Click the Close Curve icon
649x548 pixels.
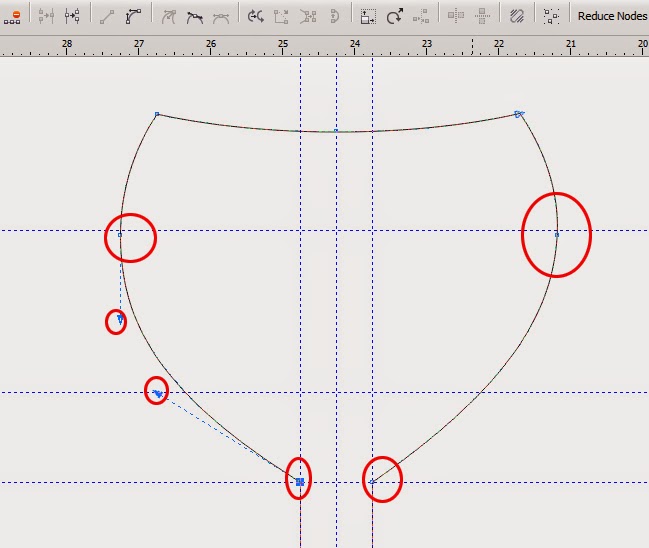334,17
